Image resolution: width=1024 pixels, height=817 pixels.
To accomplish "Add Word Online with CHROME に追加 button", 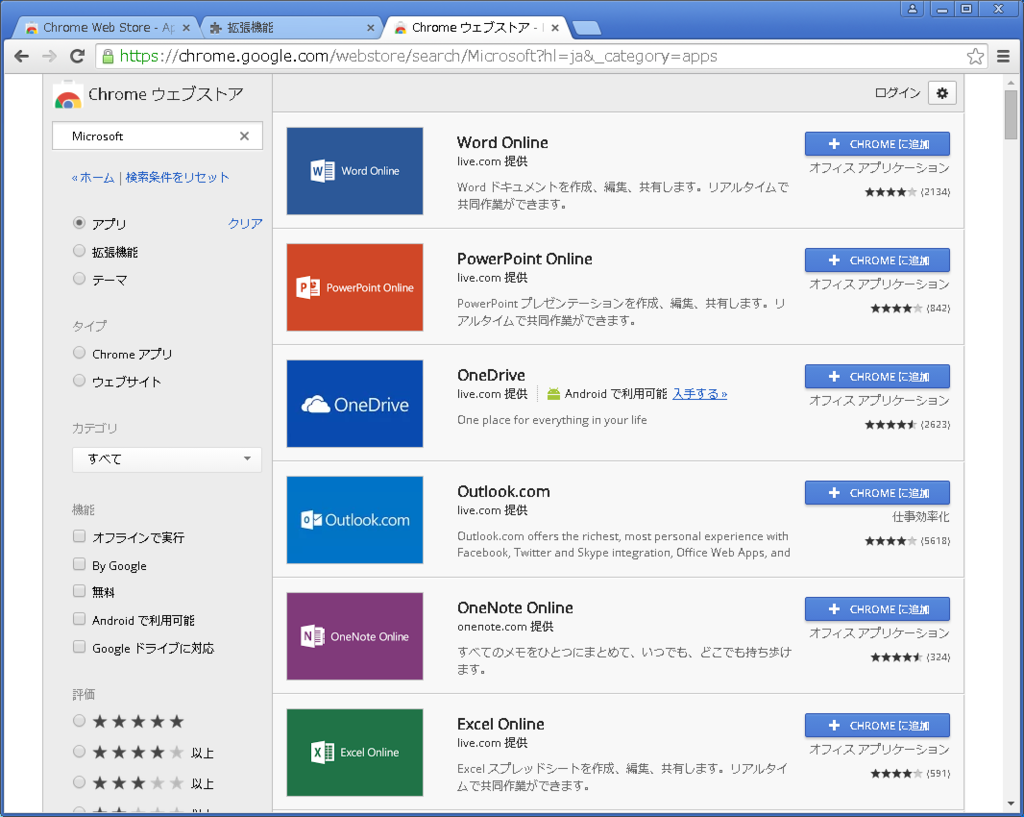I will [877, 144].
